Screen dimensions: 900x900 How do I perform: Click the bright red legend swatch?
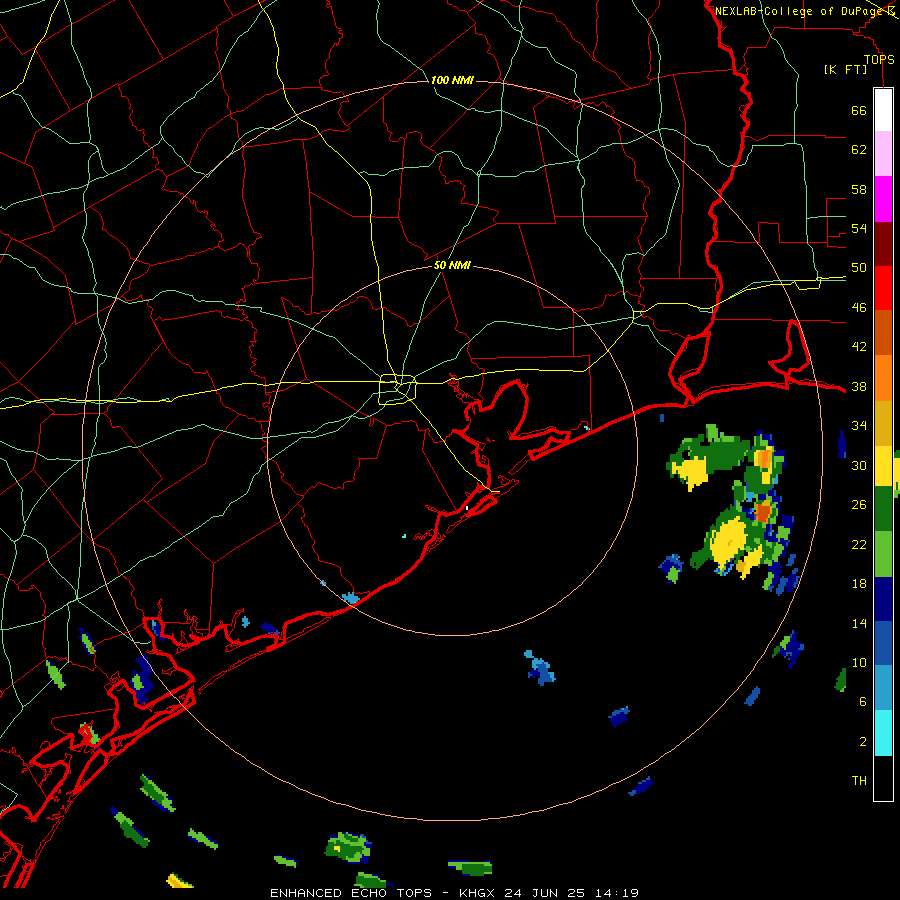pyautogui.click(x=883, y=288)
